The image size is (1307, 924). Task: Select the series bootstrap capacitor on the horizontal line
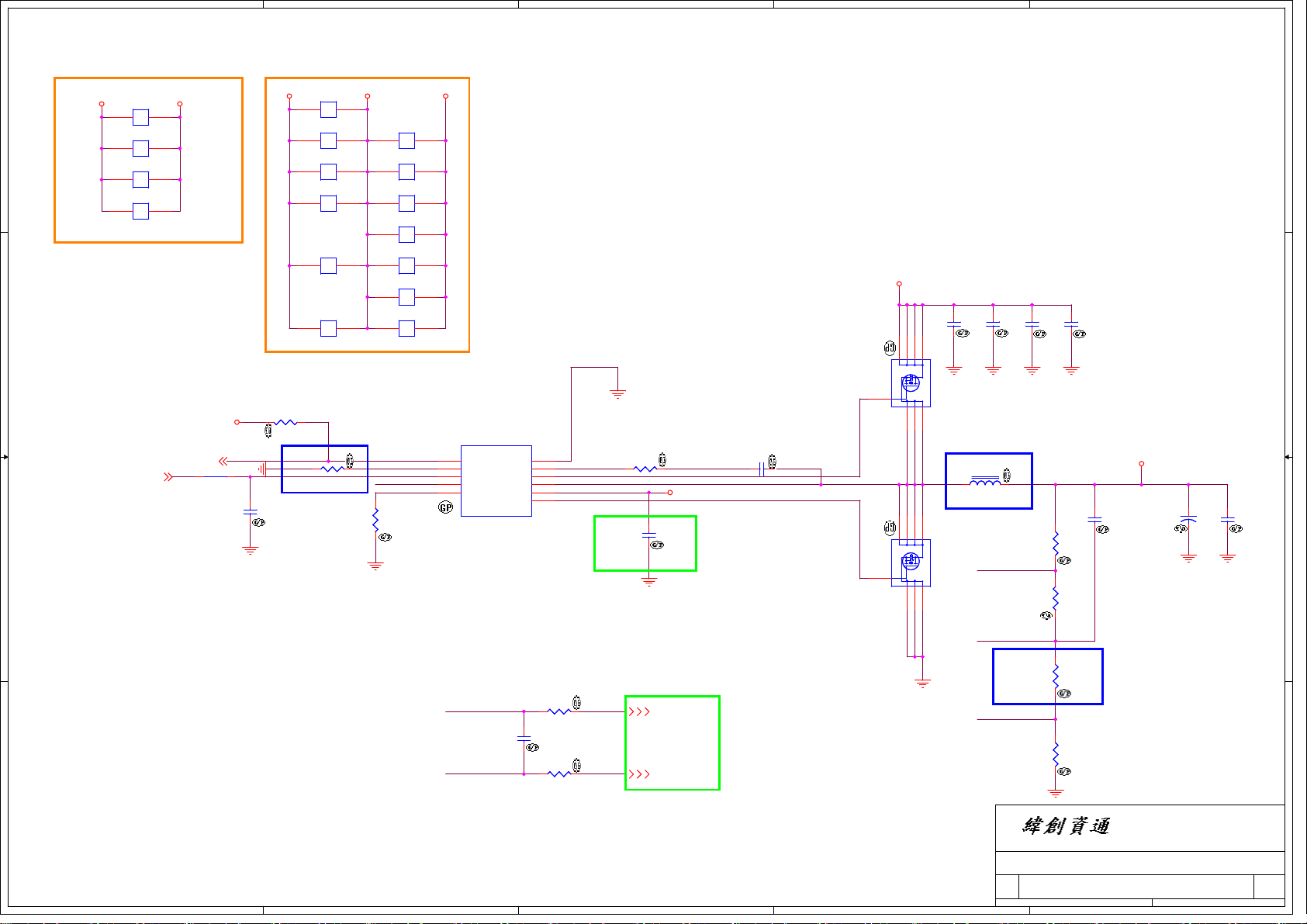pyautogui.click(x=762, y=469)
